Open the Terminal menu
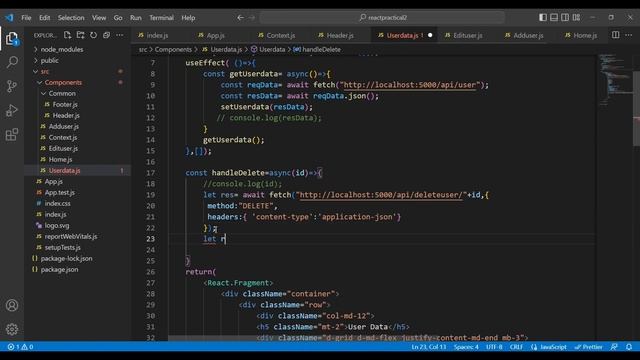 pos(161,18)
